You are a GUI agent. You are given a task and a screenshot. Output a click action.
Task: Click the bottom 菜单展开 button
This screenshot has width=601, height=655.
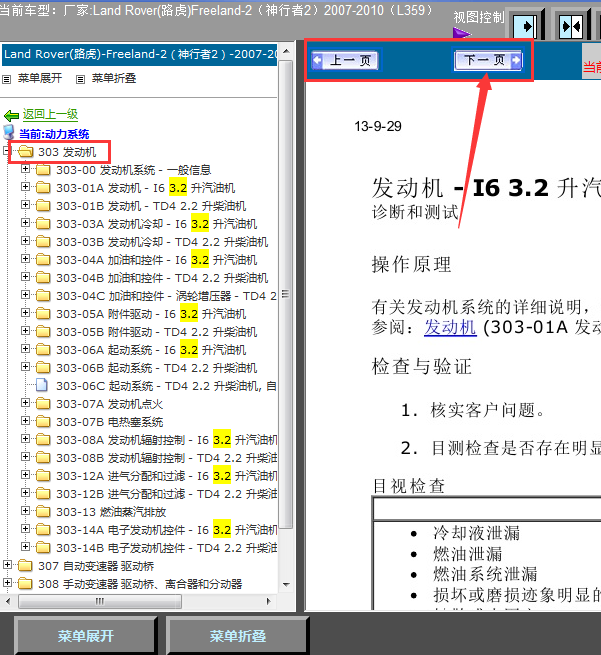(x=86, y=636)
